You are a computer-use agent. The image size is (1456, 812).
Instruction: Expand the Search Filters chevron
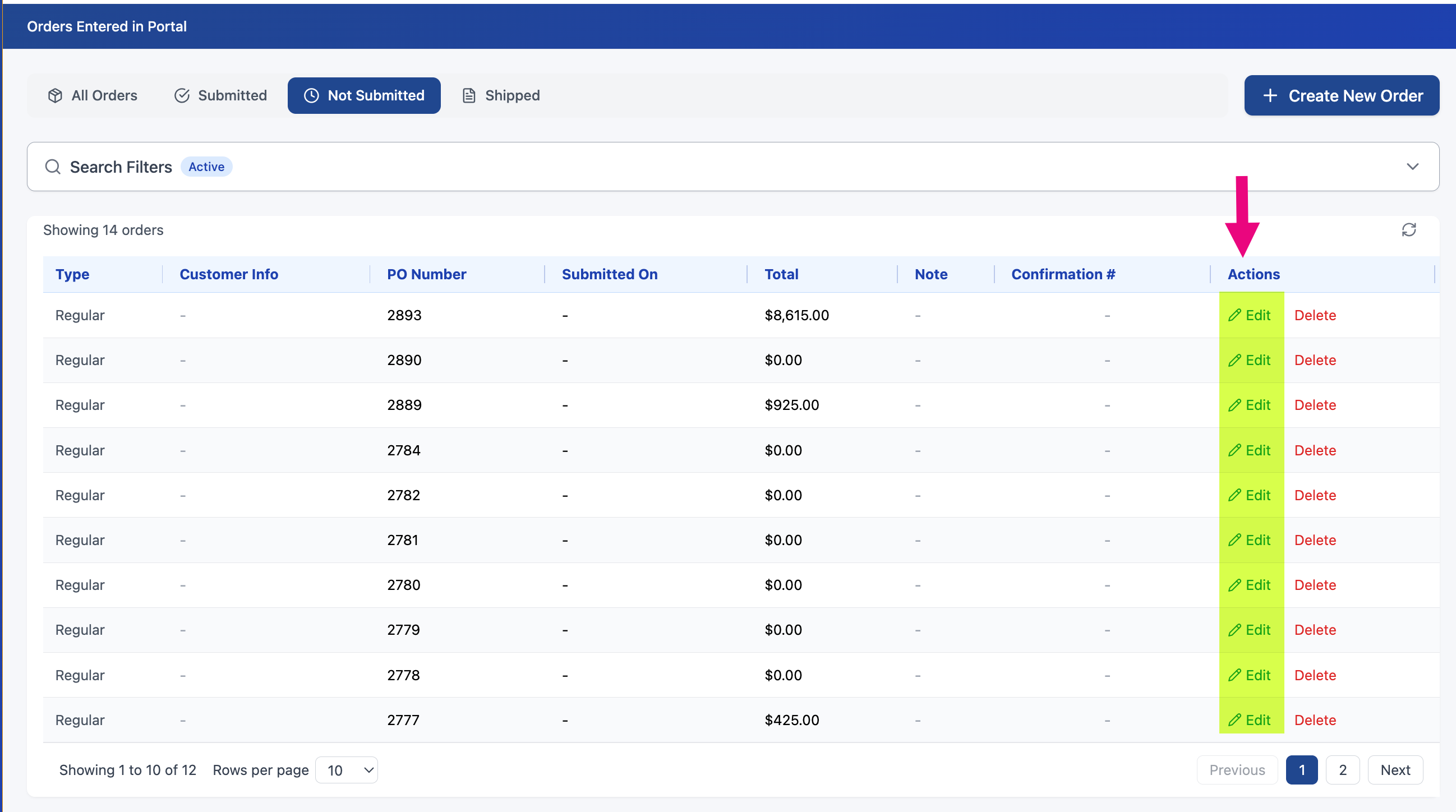[1412, 167]
